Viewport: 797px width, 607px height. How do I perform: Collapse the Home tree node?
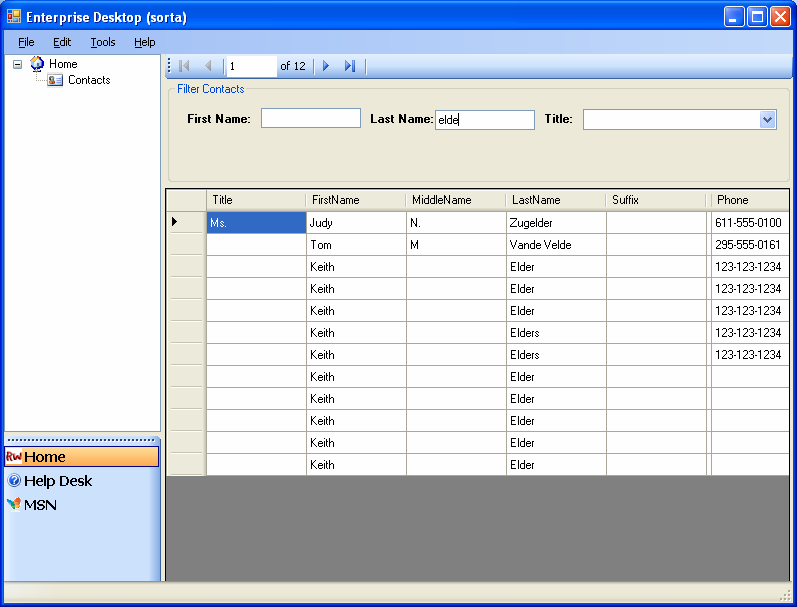(18, 64)
